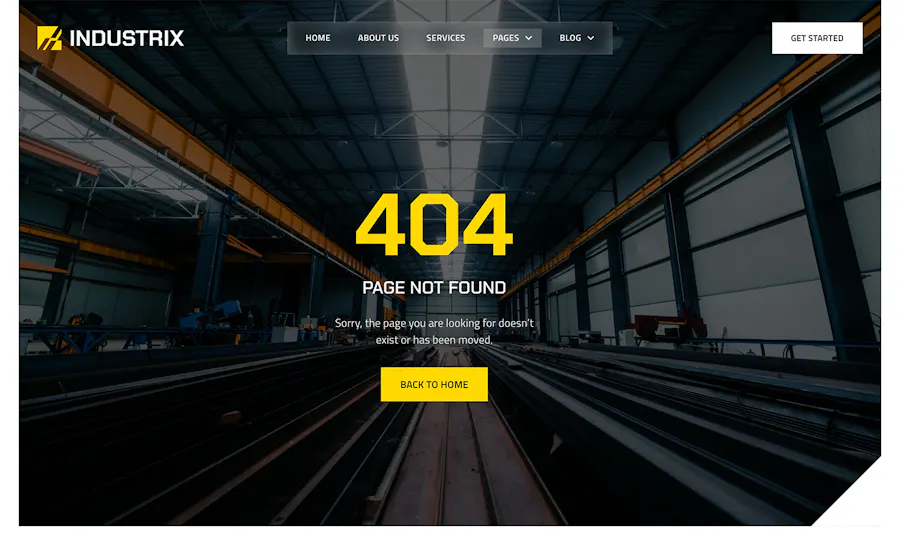The image size is (900, 545).
Task: Click the Industrix yellow logo icon
Action: pos(49,38)
